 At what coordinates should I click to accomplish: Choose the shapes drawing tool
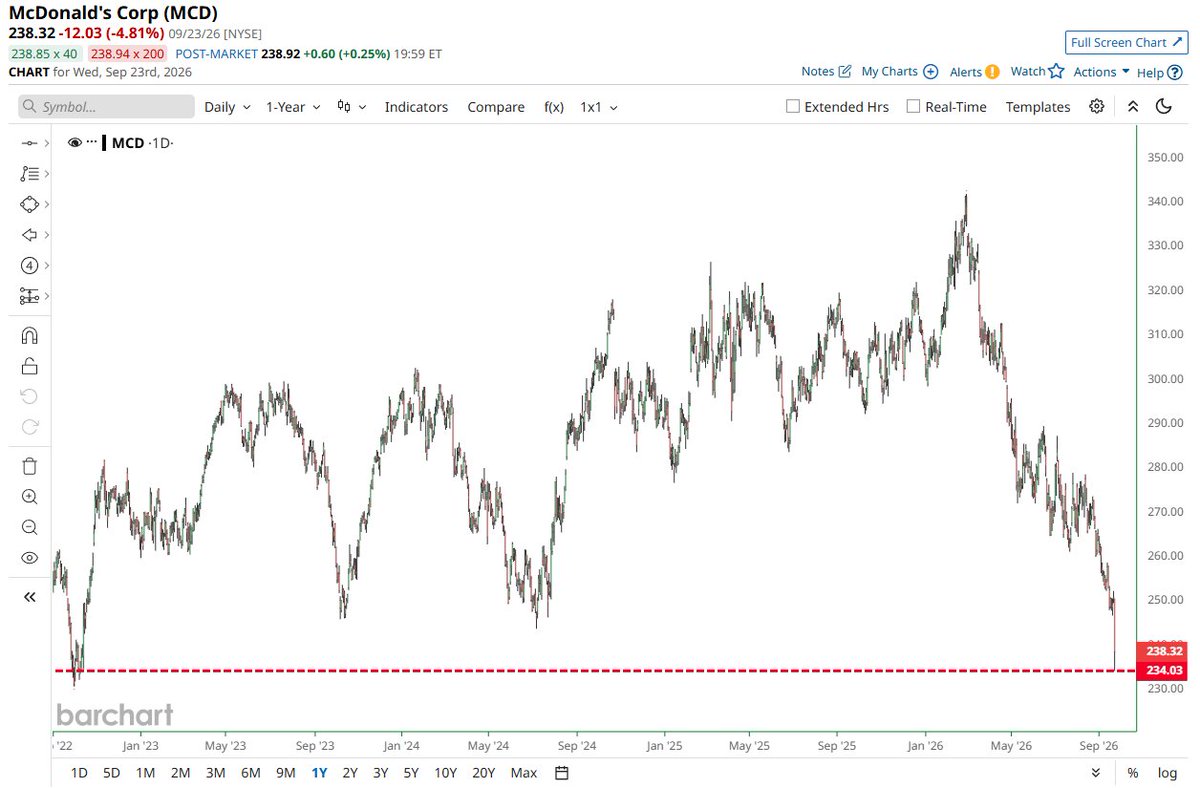click(29, 204)
